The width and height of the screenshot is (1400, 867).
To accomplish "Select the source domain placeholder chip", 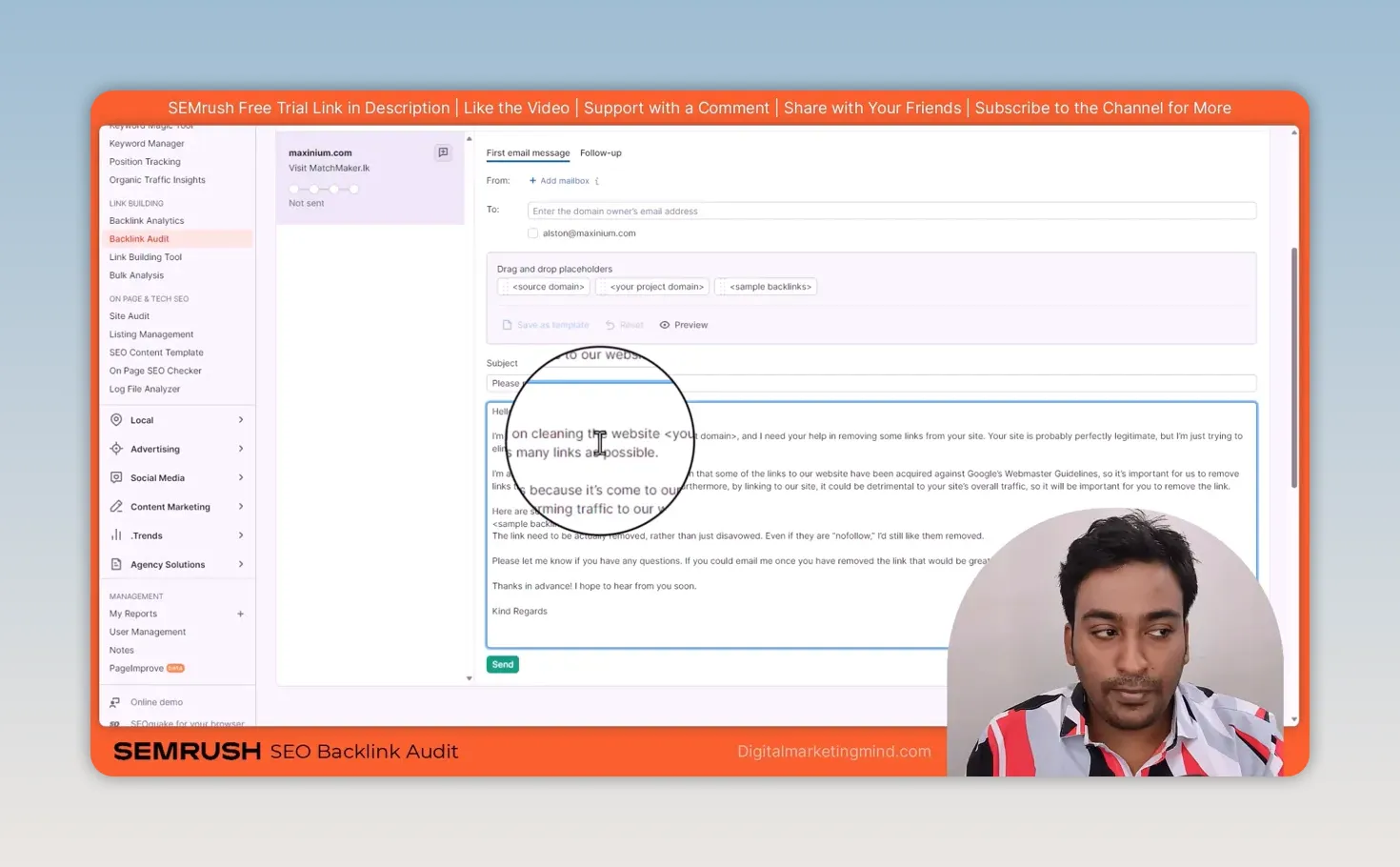I will pos(544,287).
